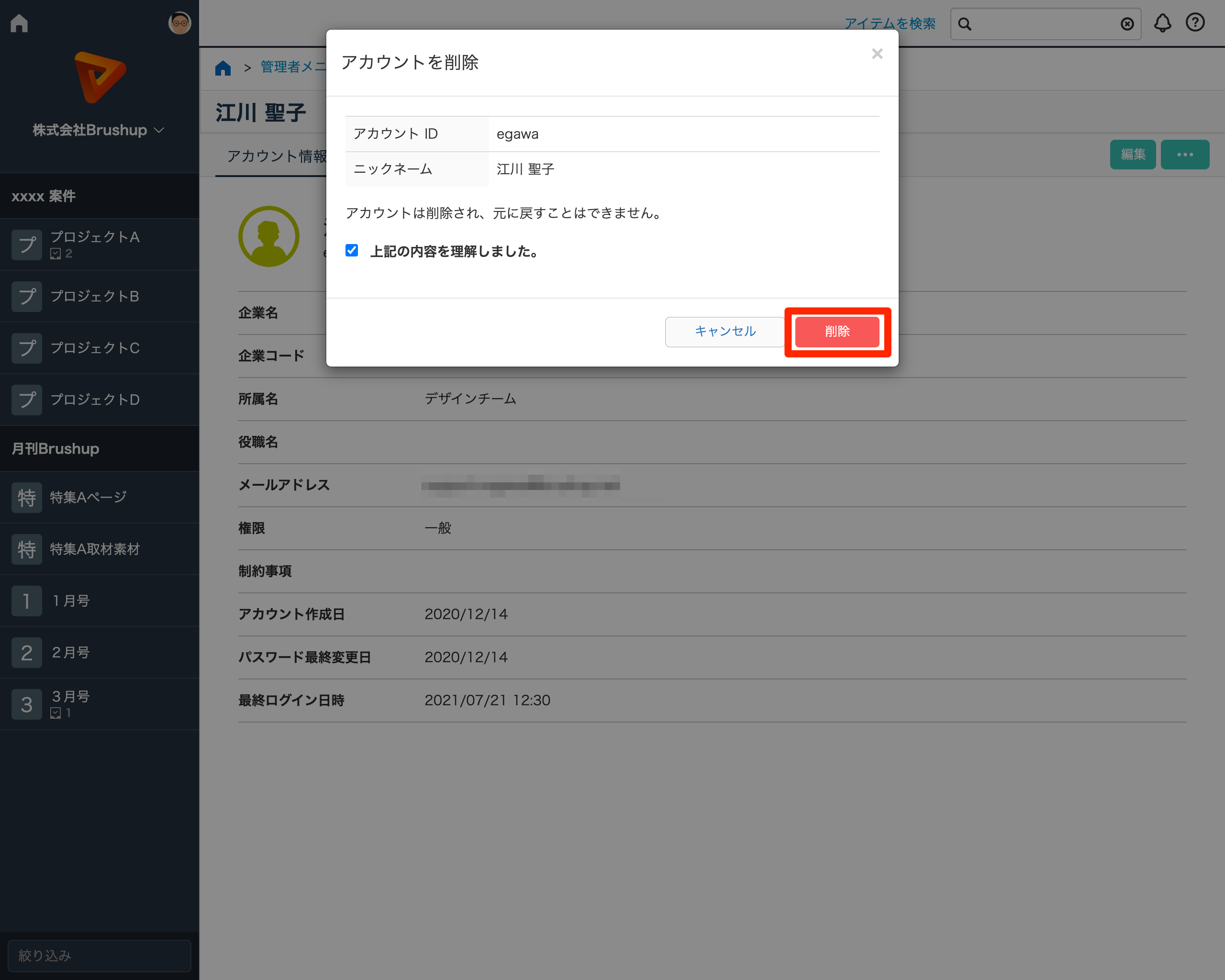Screen dimensions: 1225x980
Task: Clear the search field with the X icon
Action: (x=1127, y=24)
